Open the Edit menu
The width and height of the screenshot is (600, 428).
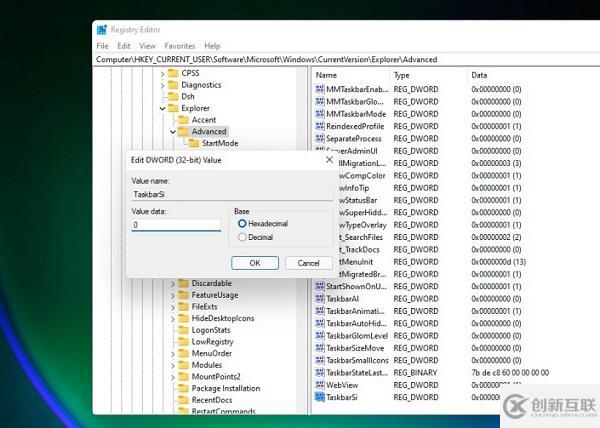click(124, 46)
